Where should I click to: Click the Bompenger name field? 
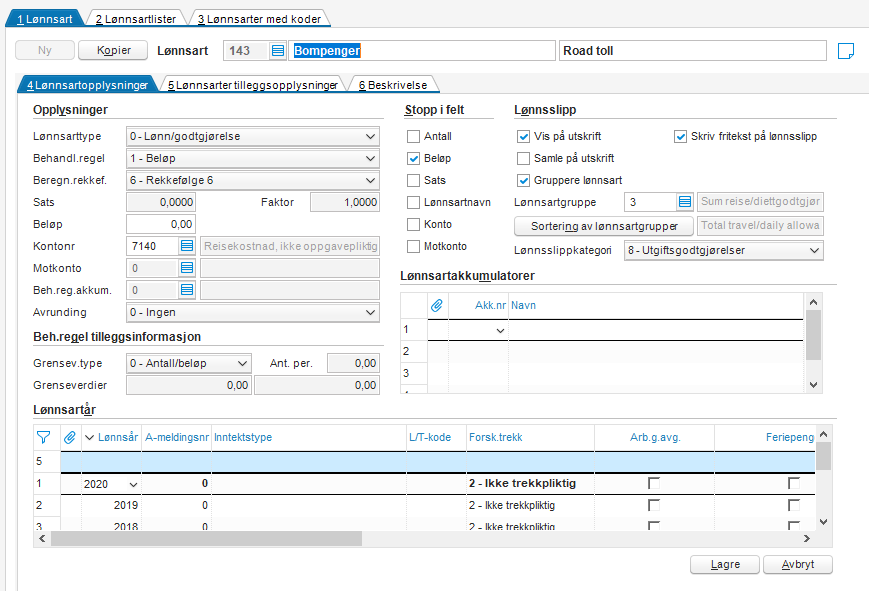tap(422, 50)
